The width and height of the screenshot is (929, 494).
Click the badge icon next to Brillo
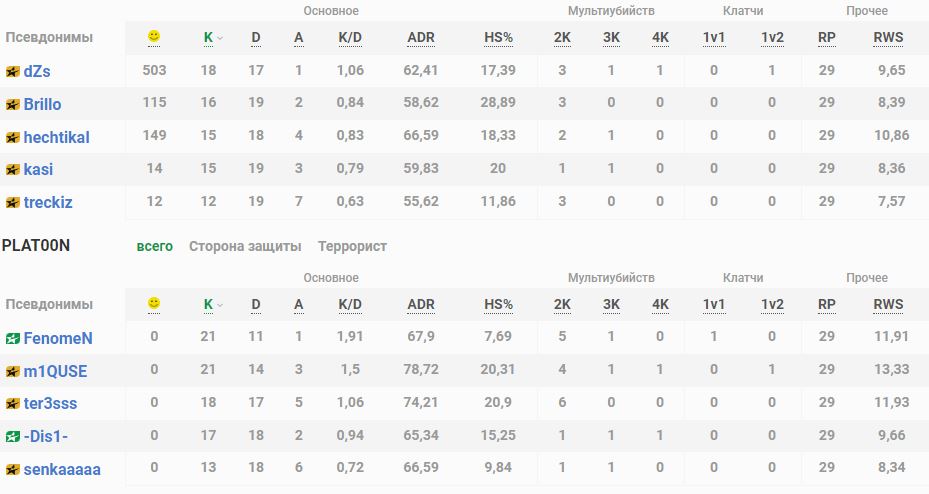pos(13,104)
